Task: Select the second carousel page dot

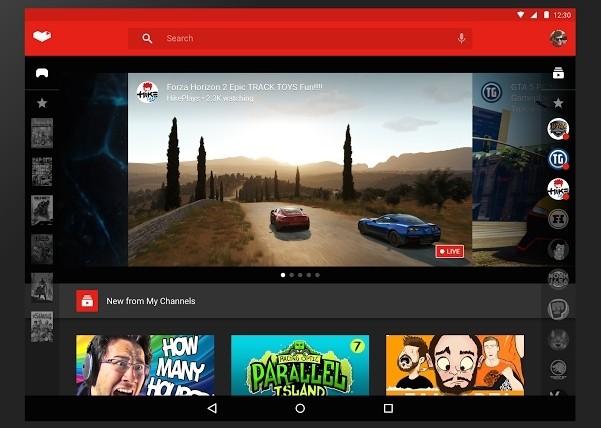Action: click(292, 275)
